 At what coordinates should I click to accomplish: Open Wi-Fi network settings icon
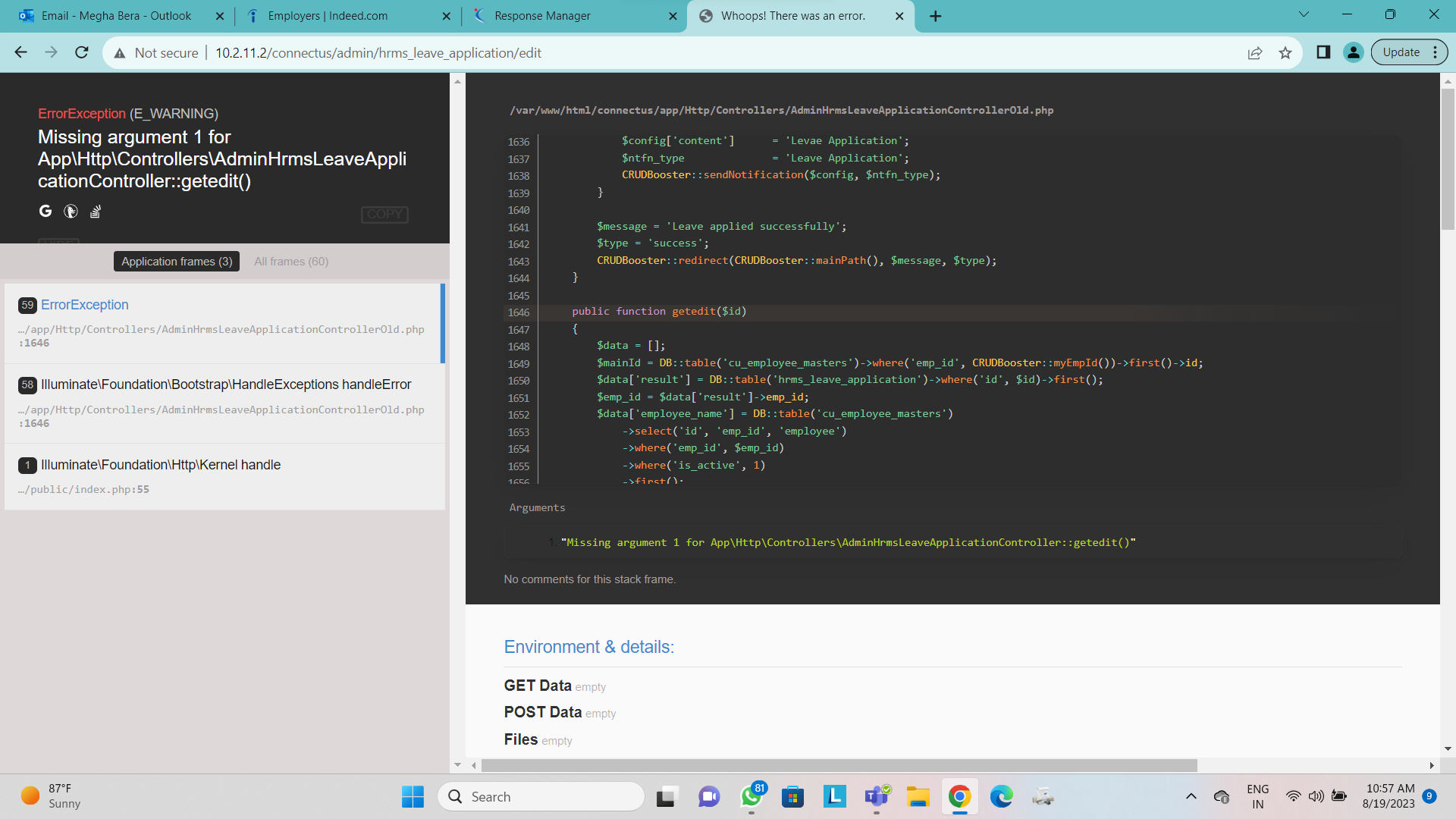coord(1294,796)
